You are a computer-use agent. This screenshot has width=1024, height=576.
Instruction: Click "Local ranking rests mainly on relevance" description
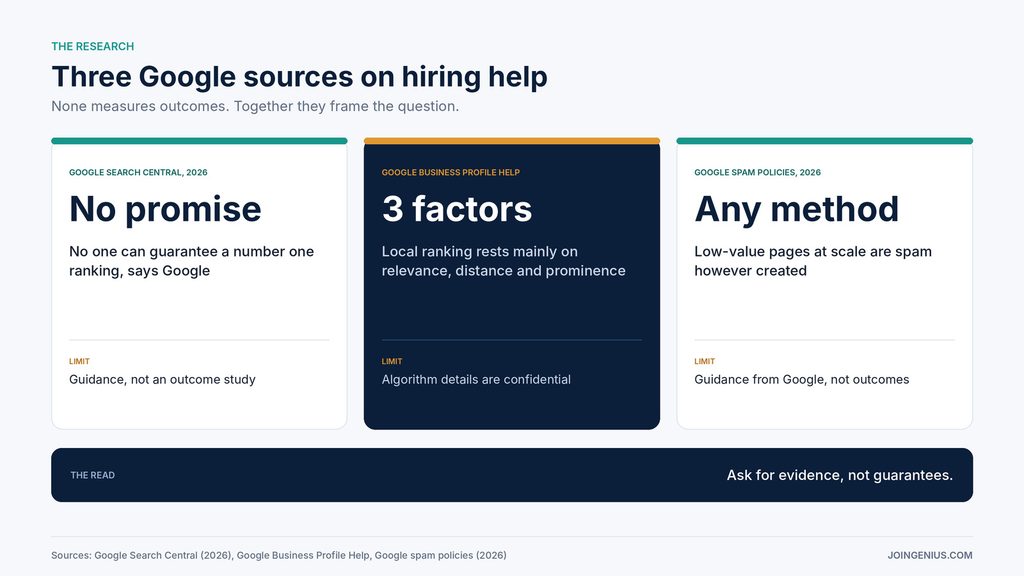tap(504, 261)
